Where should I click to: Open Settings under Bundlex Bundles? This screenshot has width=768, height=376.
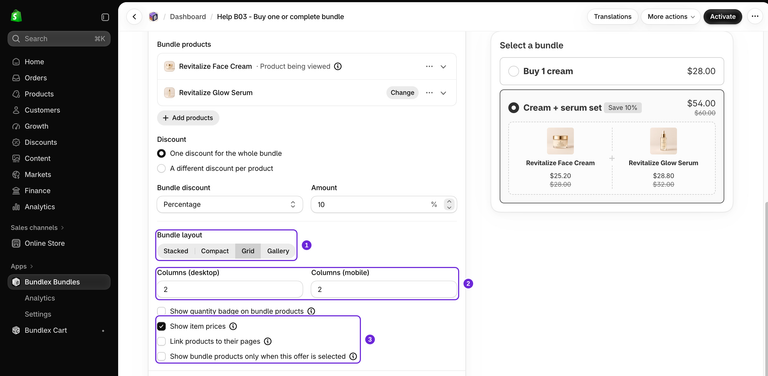point(38,314)
